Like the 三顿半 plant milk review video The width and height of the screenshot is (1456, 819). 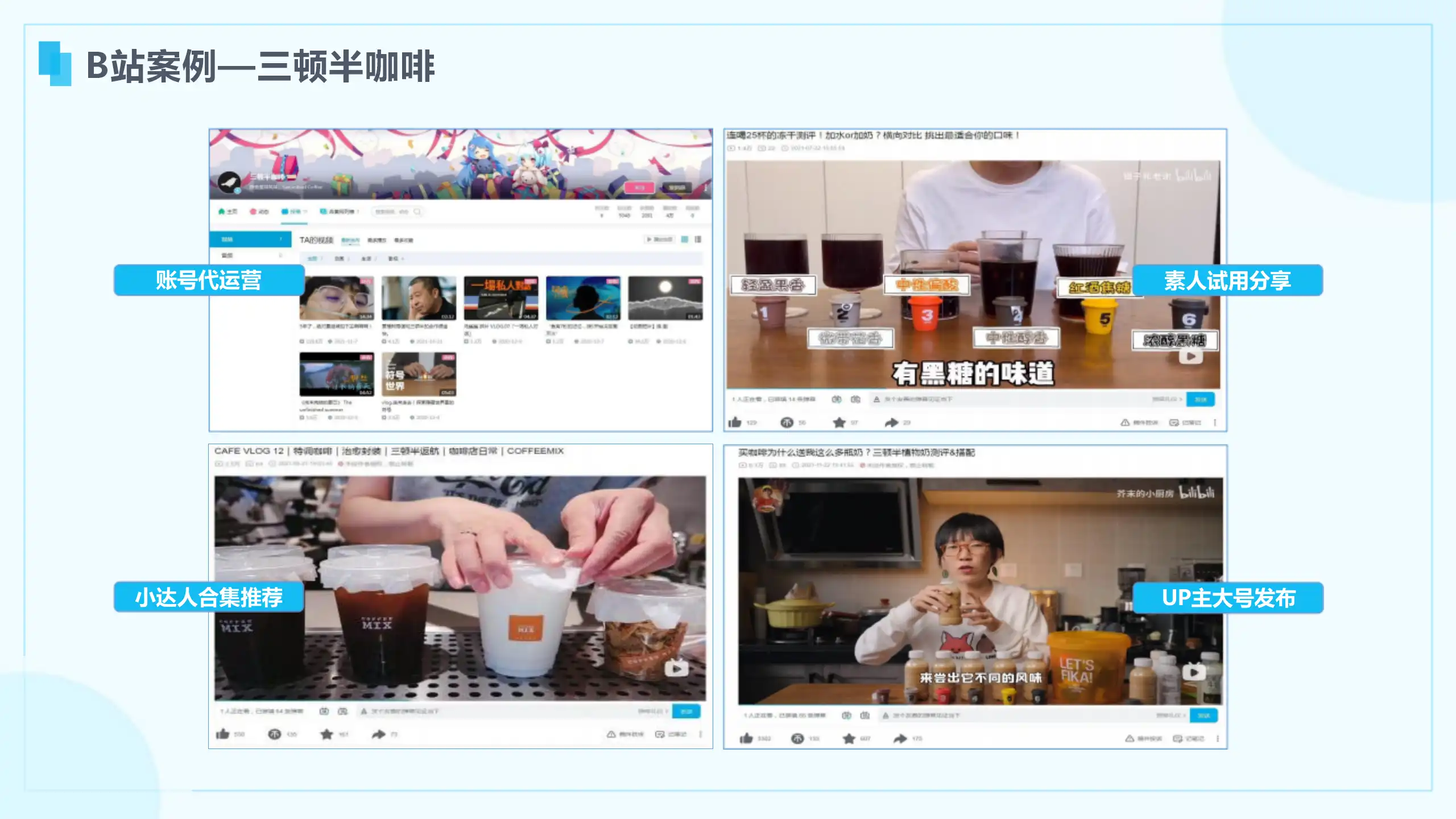coord(746,738)
